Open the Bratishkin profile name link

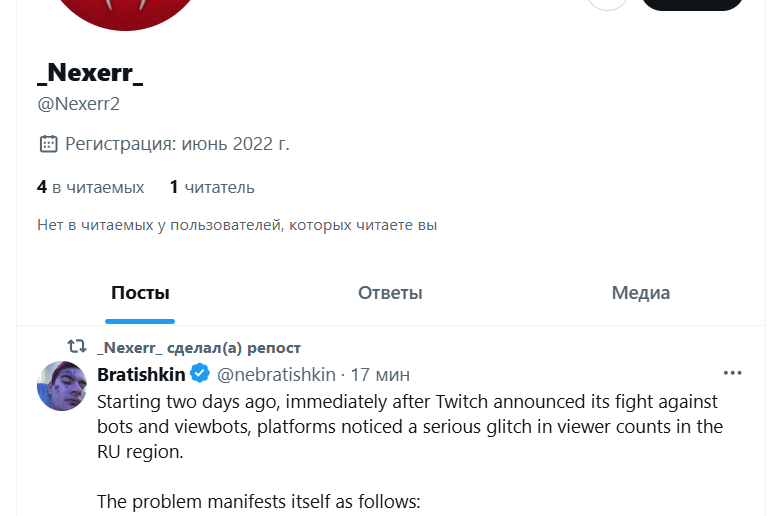(x=142, y=374)
